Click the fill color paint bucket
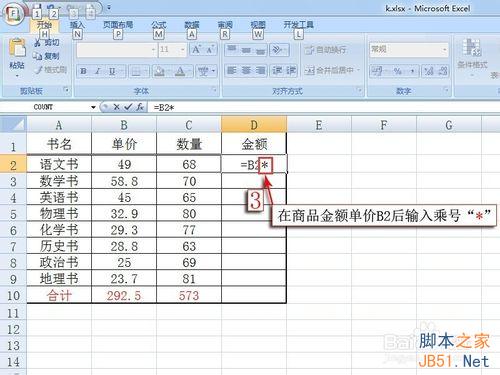Screen dimensions: 500x375 coord(159,71)
